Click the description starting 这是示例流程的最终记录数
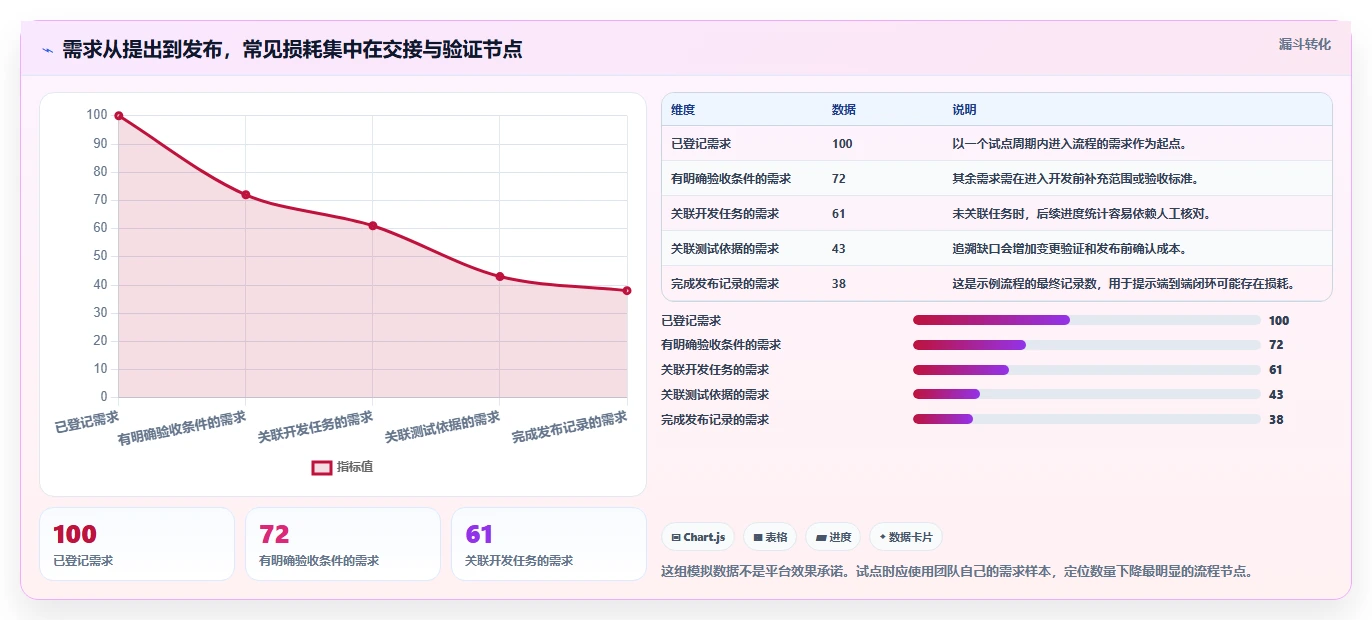The image size is (1372, 620). coord(1124,284)
